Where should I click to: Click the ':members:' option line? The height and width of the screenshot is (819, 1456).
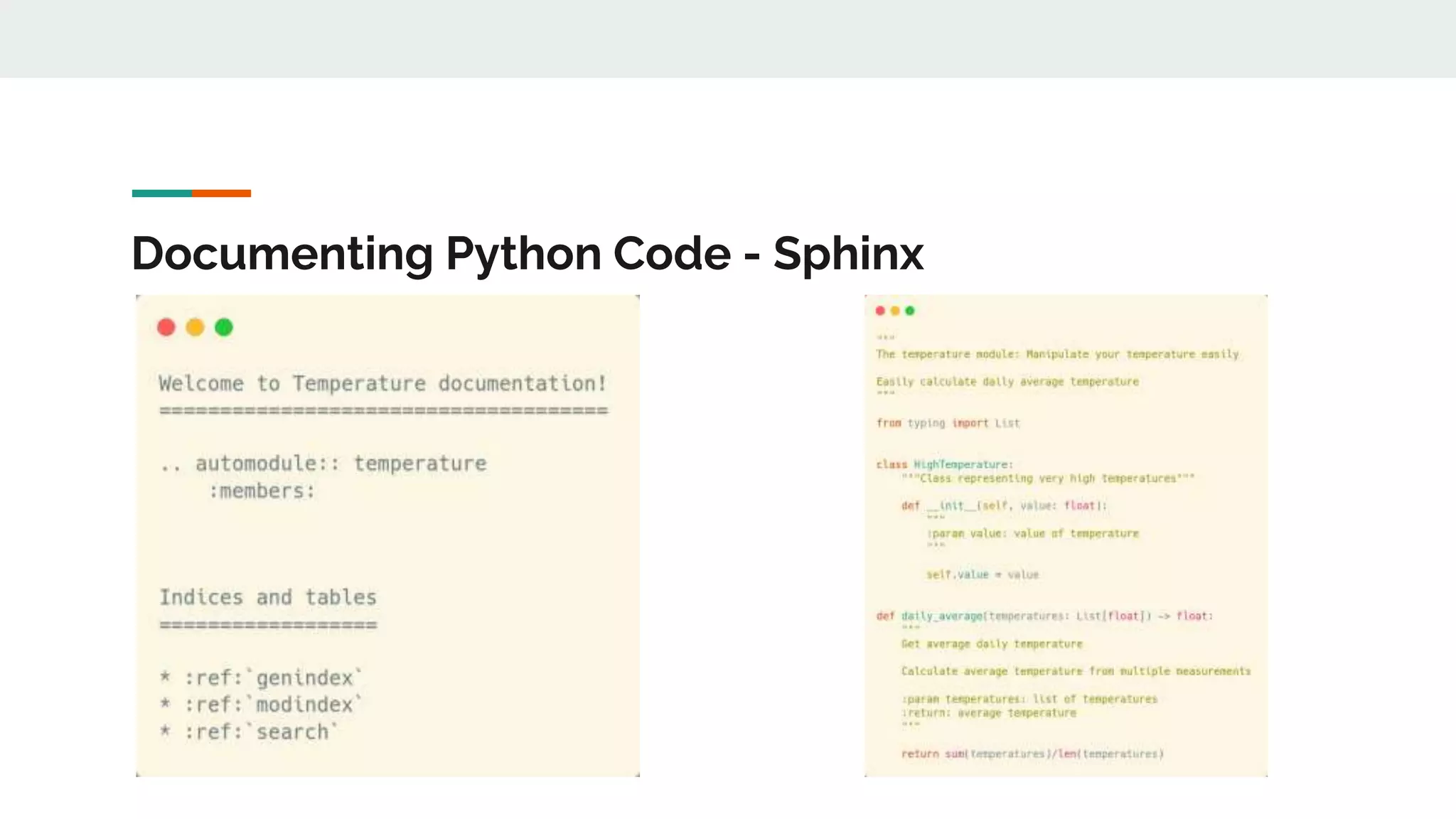(x=262, y=491)
